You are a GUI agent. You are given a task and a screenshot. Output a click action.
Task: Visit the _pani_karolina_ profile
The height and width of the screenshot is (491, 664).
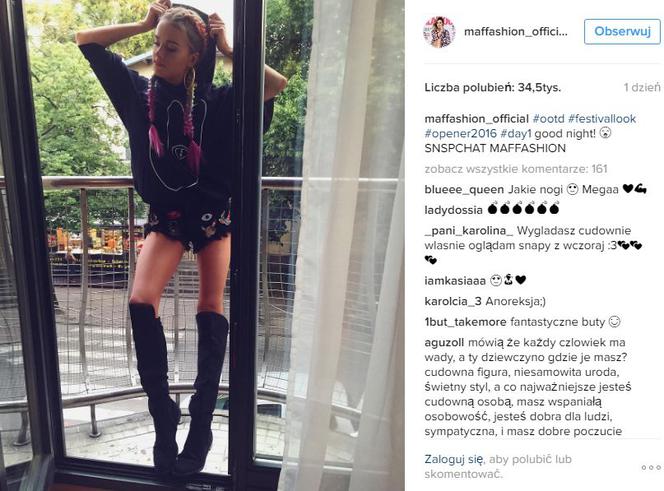coord(469,231)
